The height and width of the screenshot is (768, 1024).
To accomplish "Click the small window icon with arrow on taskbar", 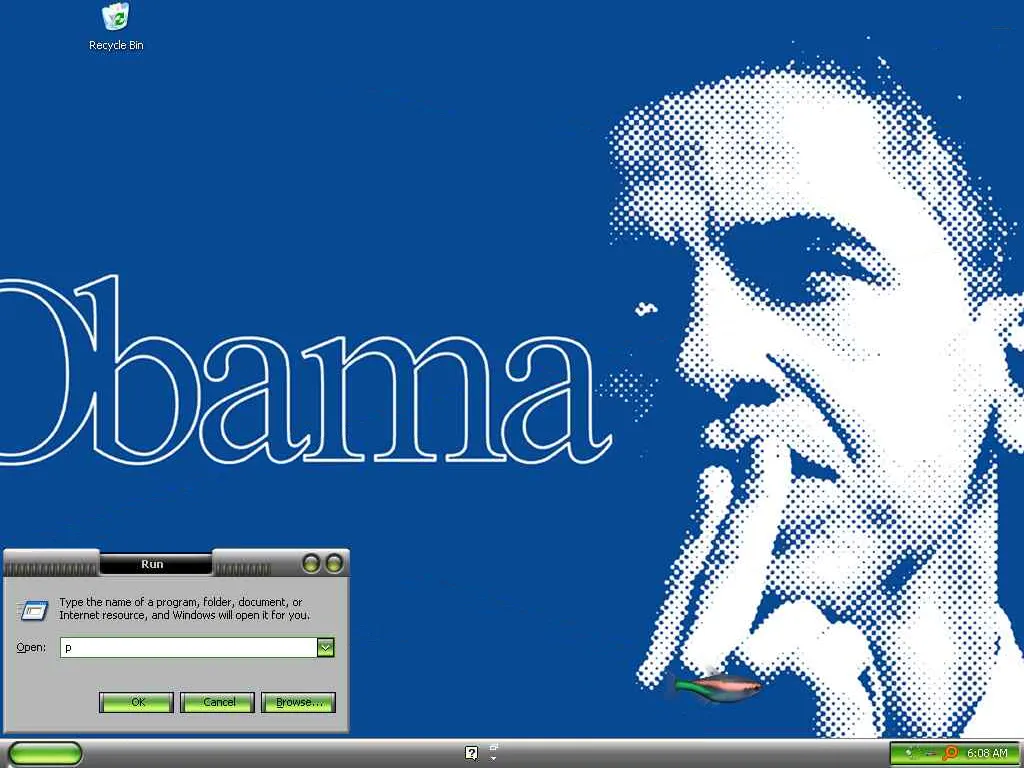I will pyautogui.click(x=494, y=752).
